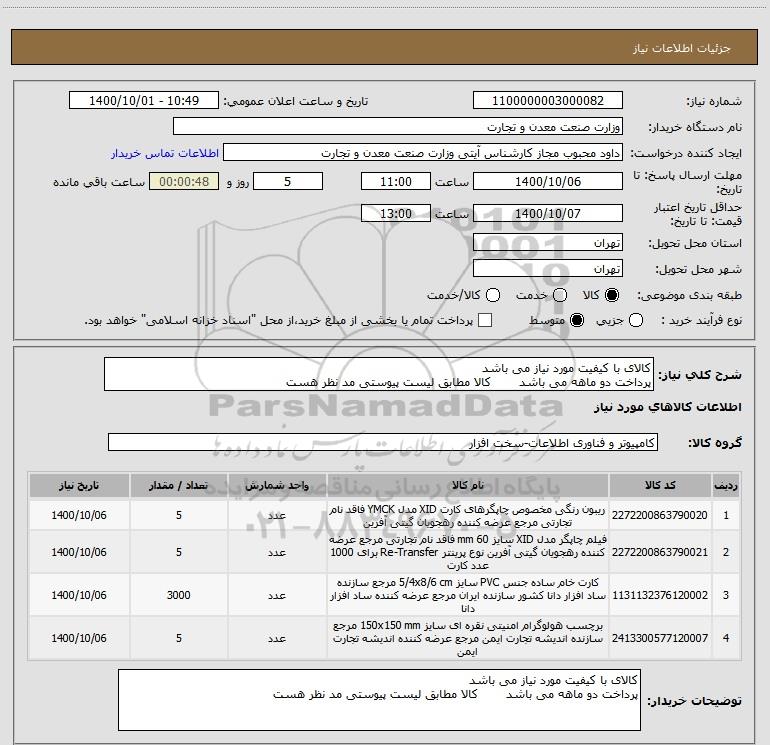This screenshot has height=745, width=770.
Task: Click product code 2413300577120007
Action: pos(660,638)
